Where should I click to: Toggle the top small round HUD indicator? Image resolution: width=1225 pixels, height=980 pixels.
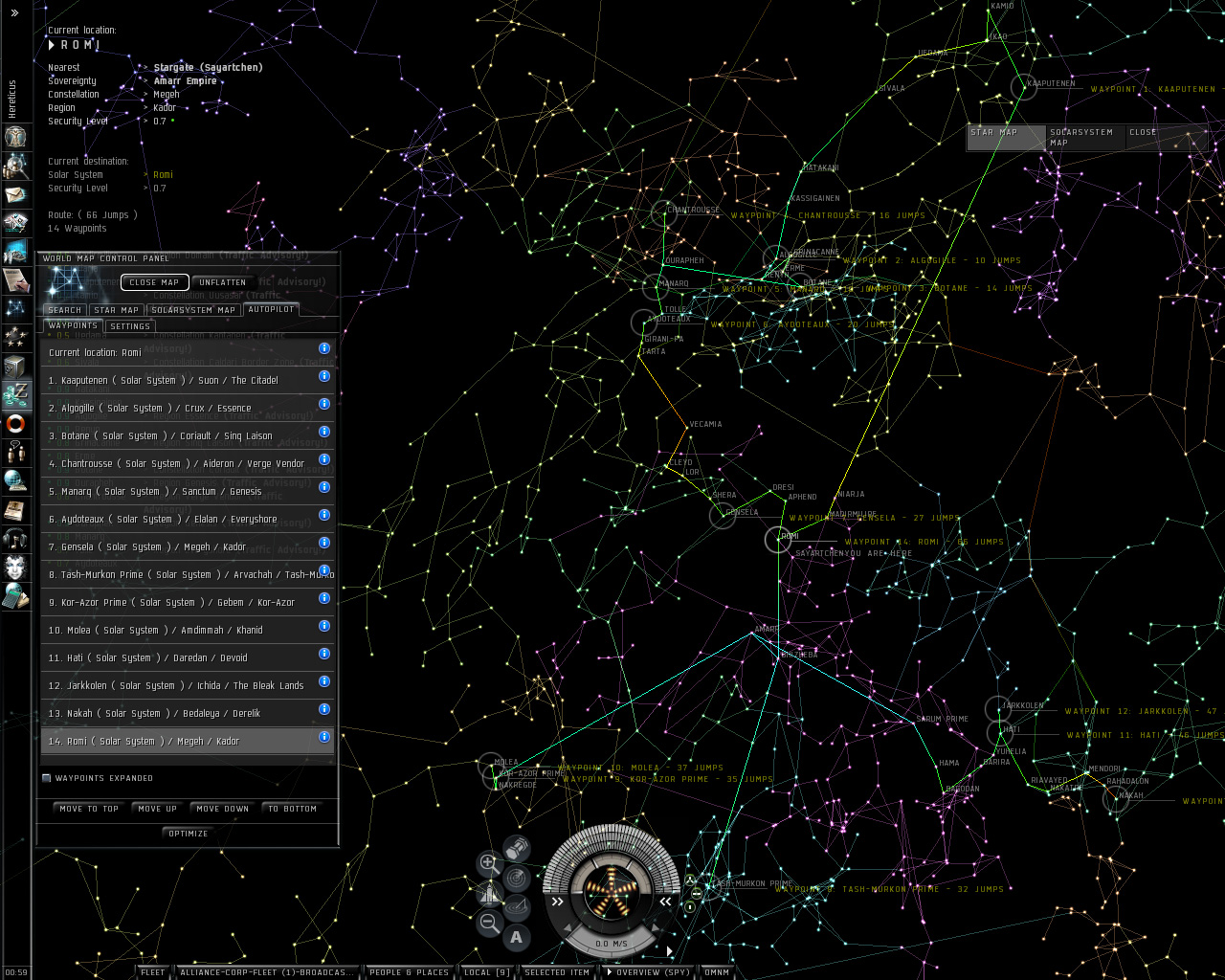[690, 880]
